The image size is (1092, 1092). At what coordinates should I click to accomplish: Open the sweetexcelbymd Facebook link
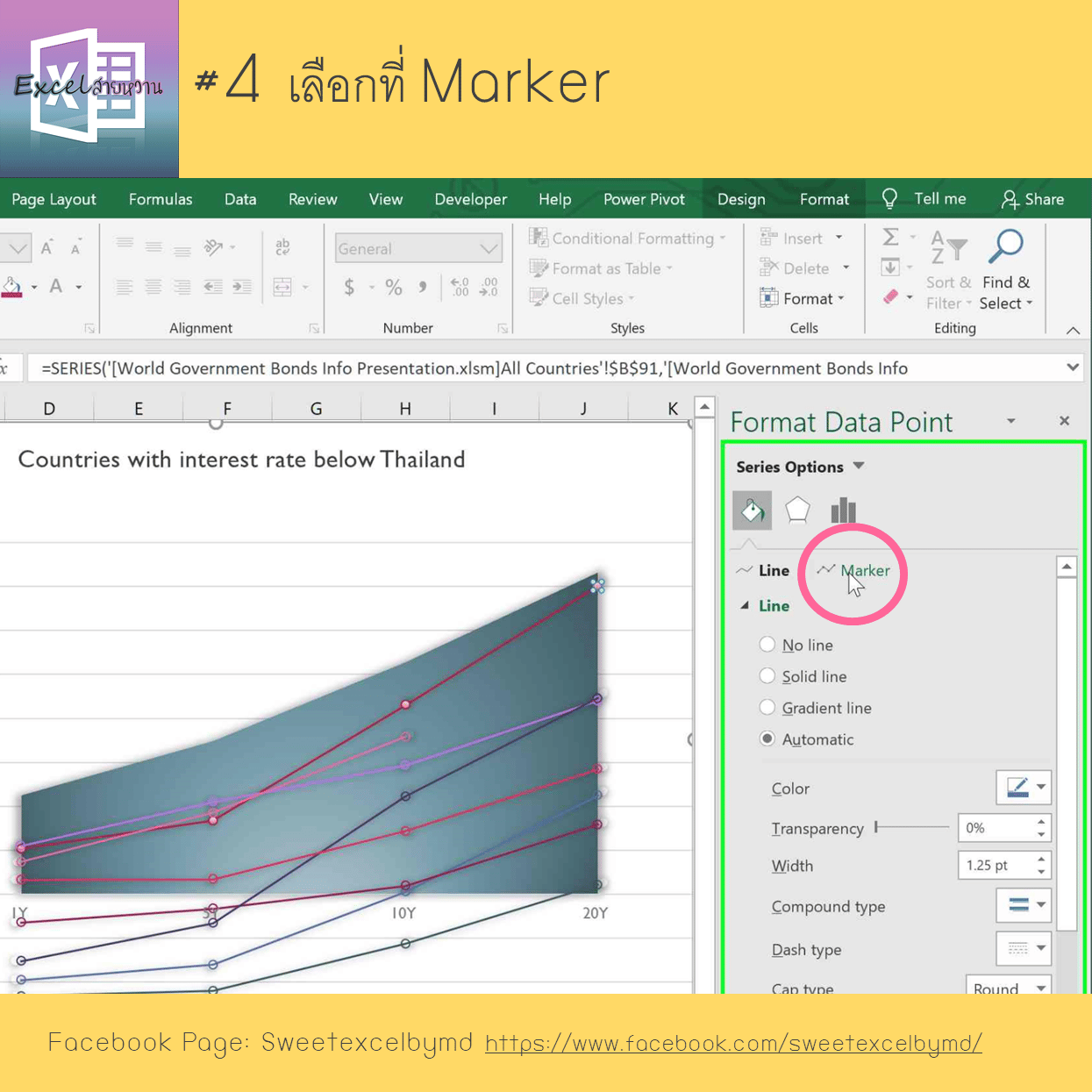733,1044
